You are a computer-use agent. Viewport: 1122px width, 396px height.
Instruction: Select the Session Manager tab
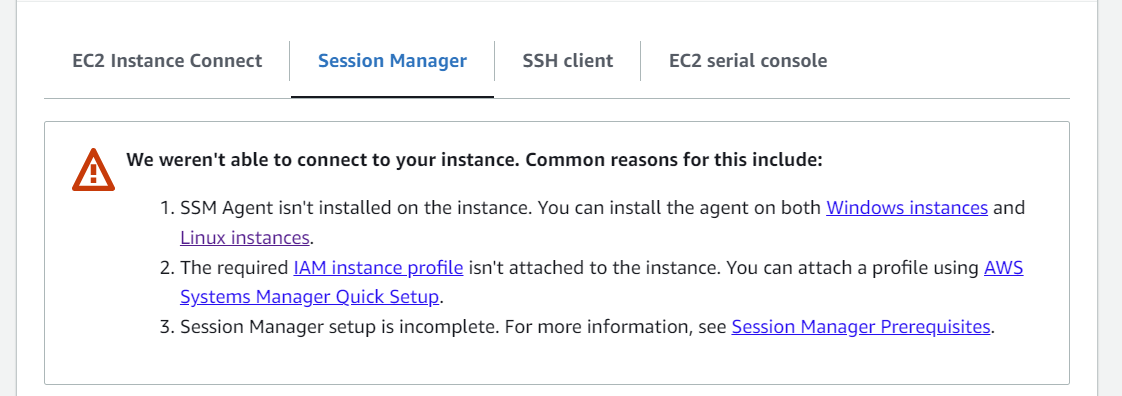[x=392, y=61]
